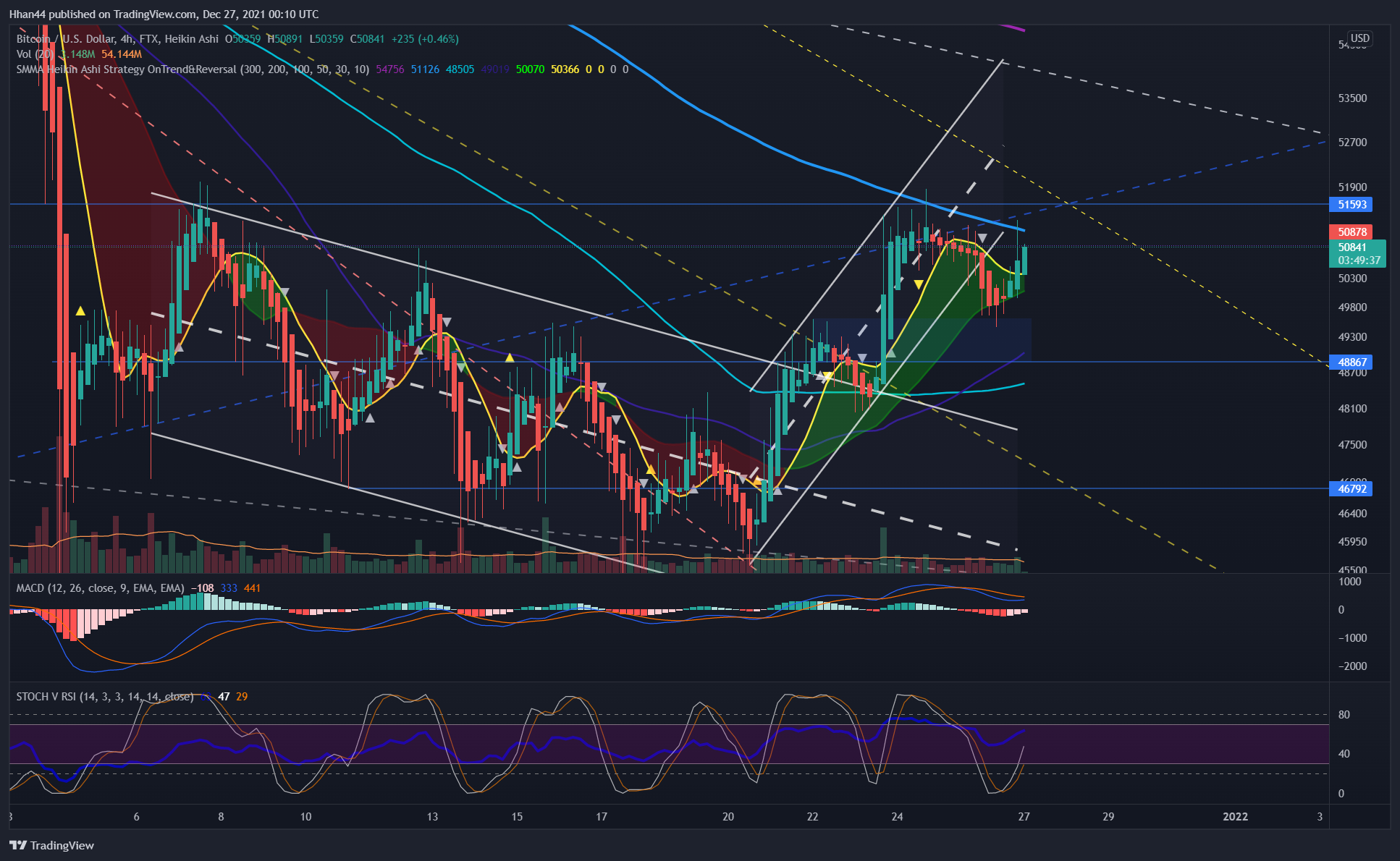Click date 29 on the time axis
The width and height of the screenshot is (1400, 861).
1108,817
